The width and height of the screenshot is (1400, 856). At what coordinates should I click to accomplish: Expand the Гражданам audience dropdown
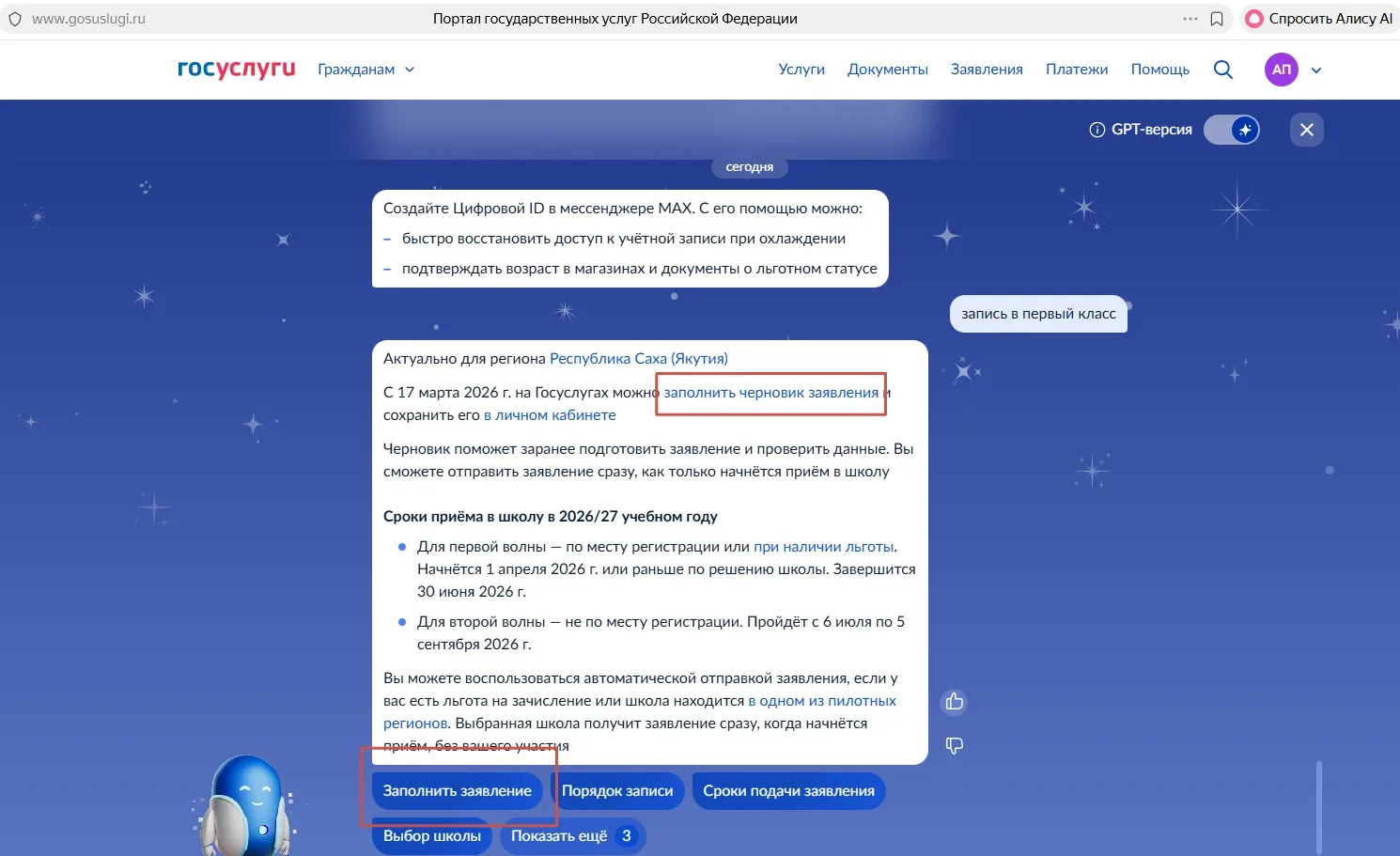[x=366, y=70]
